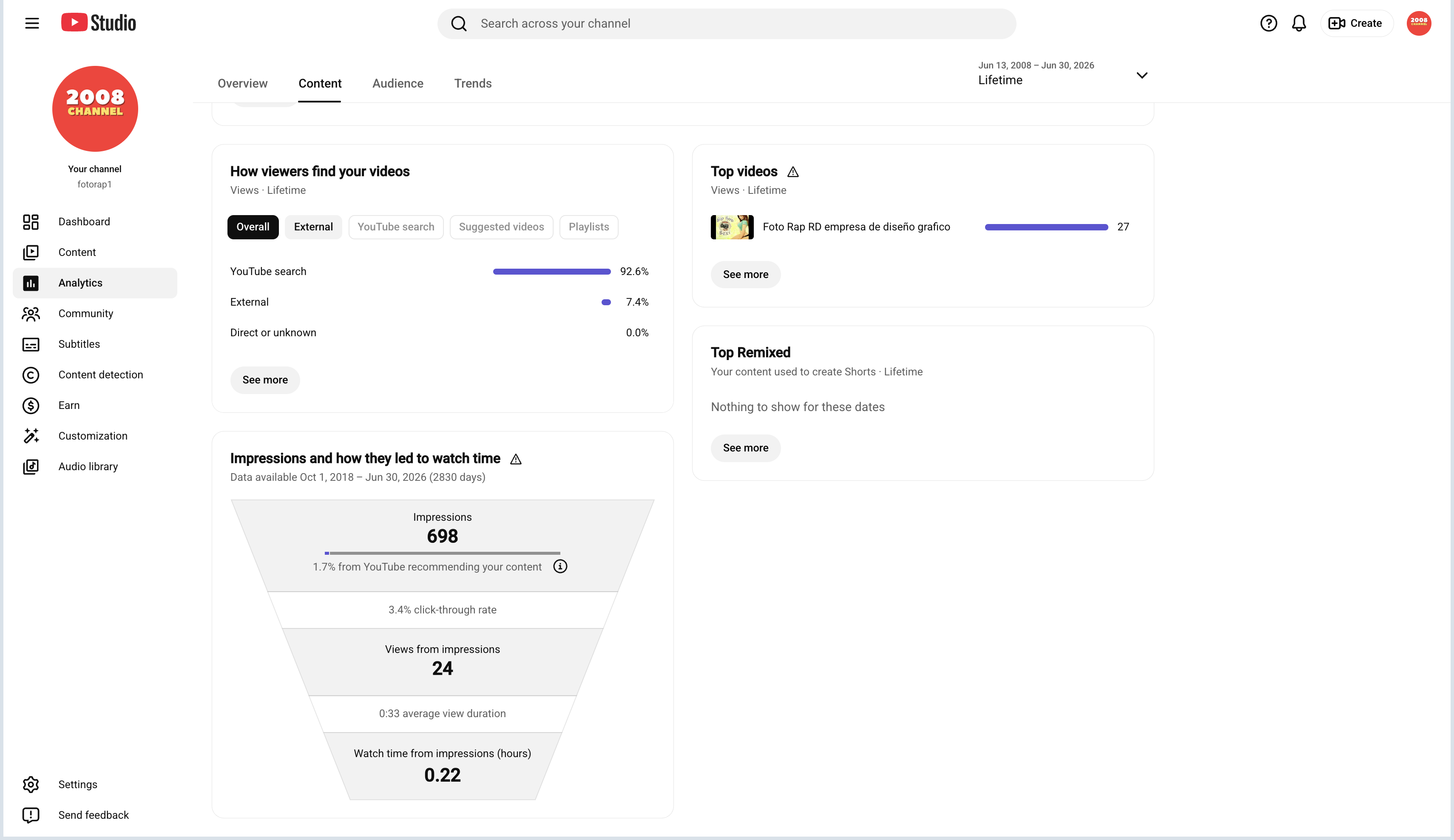The height and width of the screenshot is (840, 1454).
Task: Click the YouTube search row label
Action: tap(268, 271)
